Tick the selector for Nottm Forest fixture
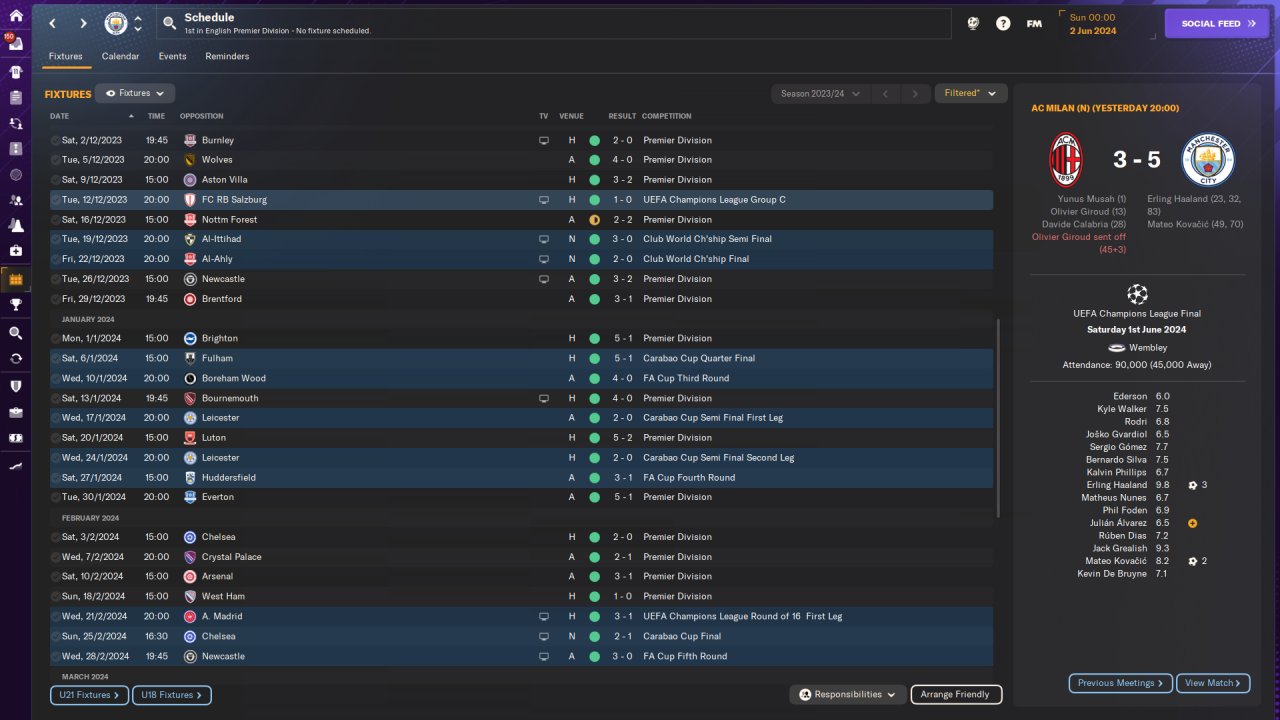1280x720 pixels. (x=56, y=220)
